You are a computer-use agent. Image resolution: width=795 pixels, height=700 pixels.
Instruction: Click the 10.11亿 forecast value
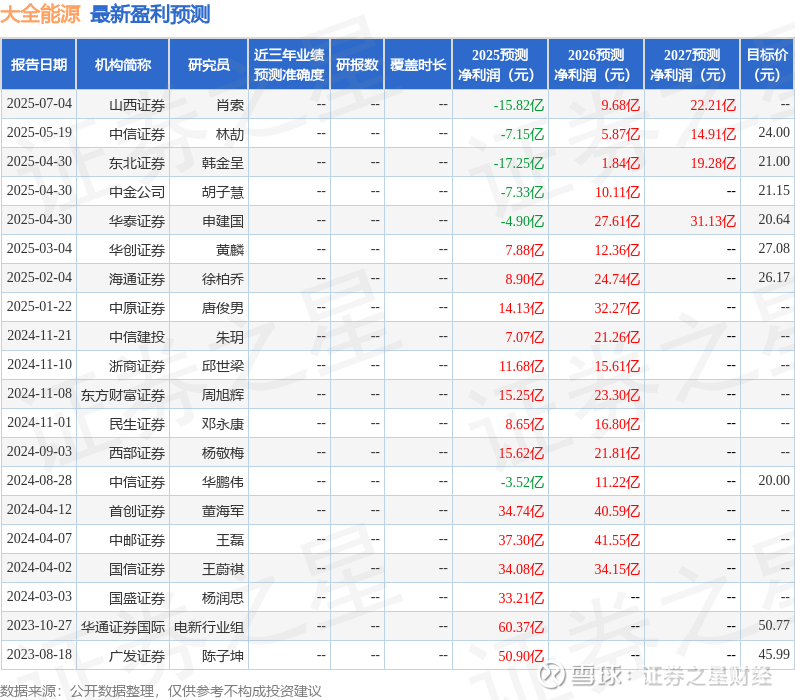[617, 192]
